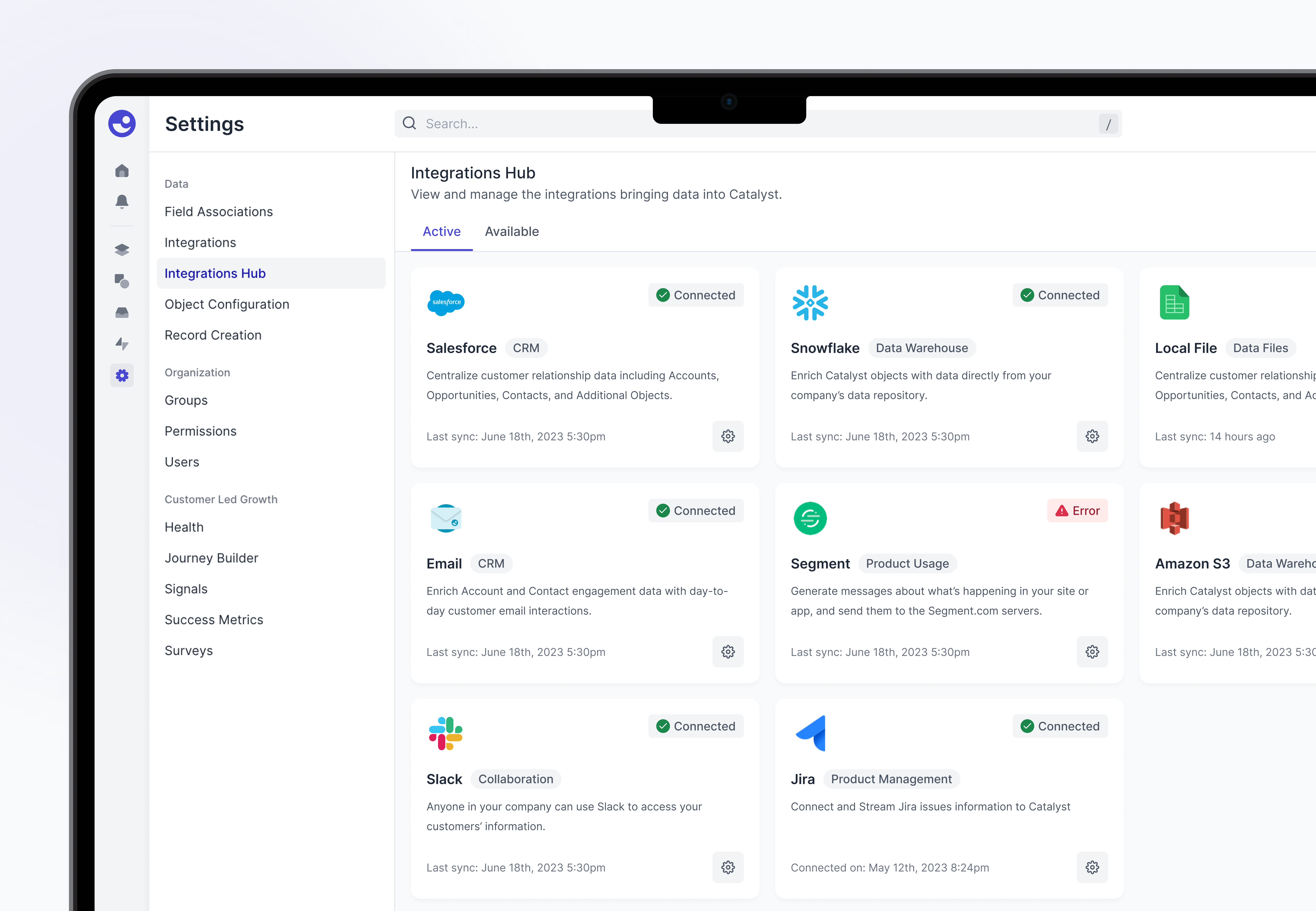Image resolution: width=1316 pixels, height=911 pixels.
Task: Click the Snowflake logo
Action: (x=810, y=302)
